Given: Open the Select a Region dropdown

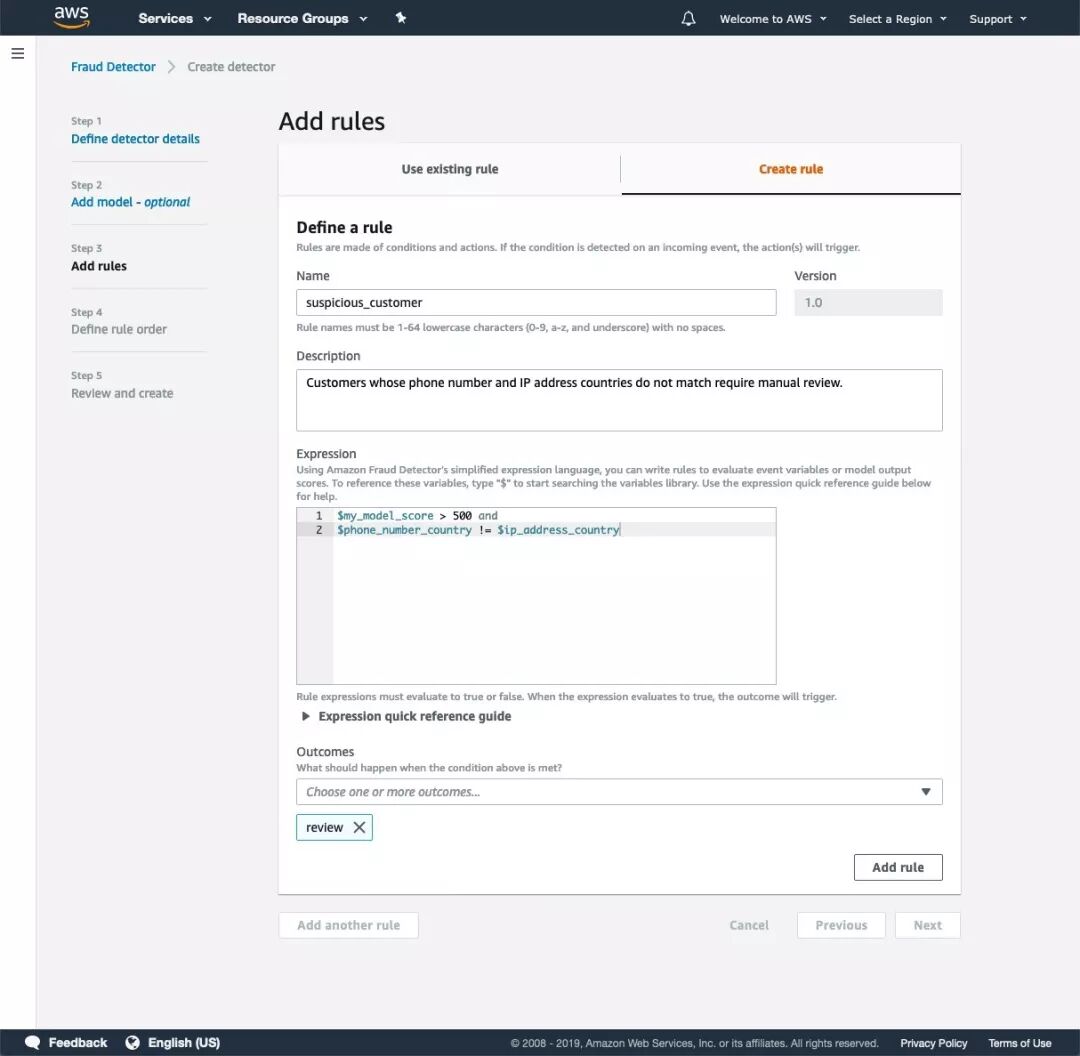Looking at the screenshot, I should pyautogui.click(x=897, y=19).
